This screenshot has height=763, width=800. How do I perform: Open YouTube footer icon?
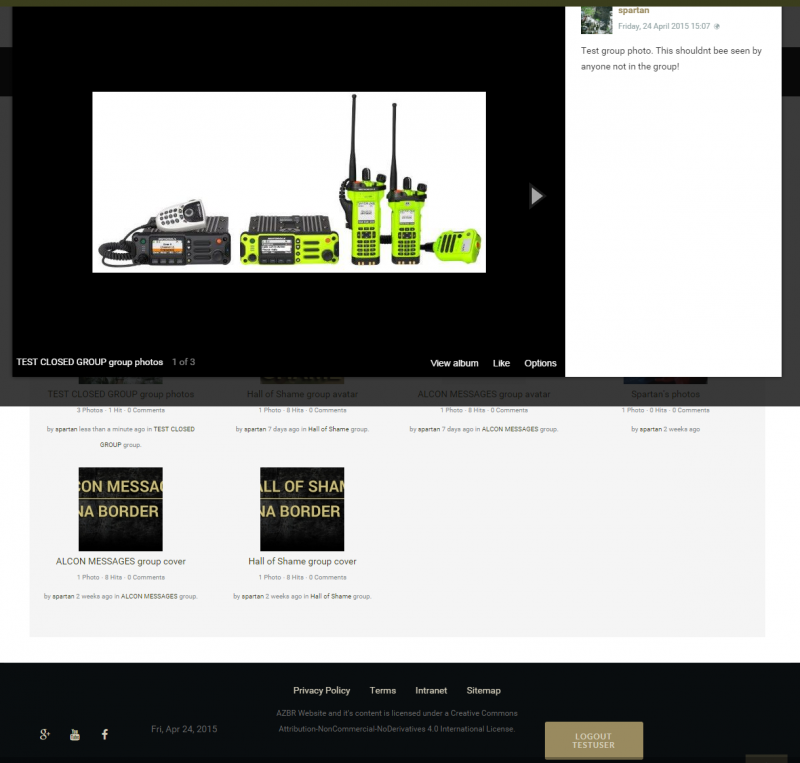point(75,734)
